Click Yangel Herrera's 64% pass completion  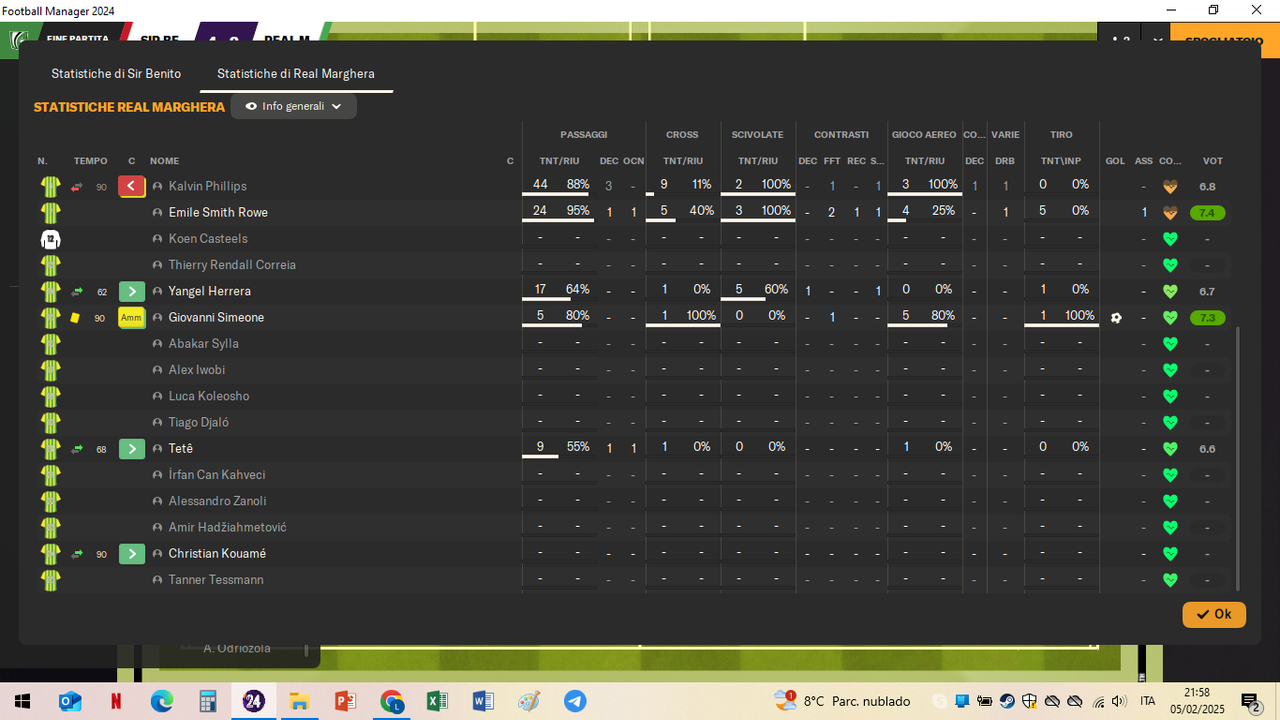[578, 289]
